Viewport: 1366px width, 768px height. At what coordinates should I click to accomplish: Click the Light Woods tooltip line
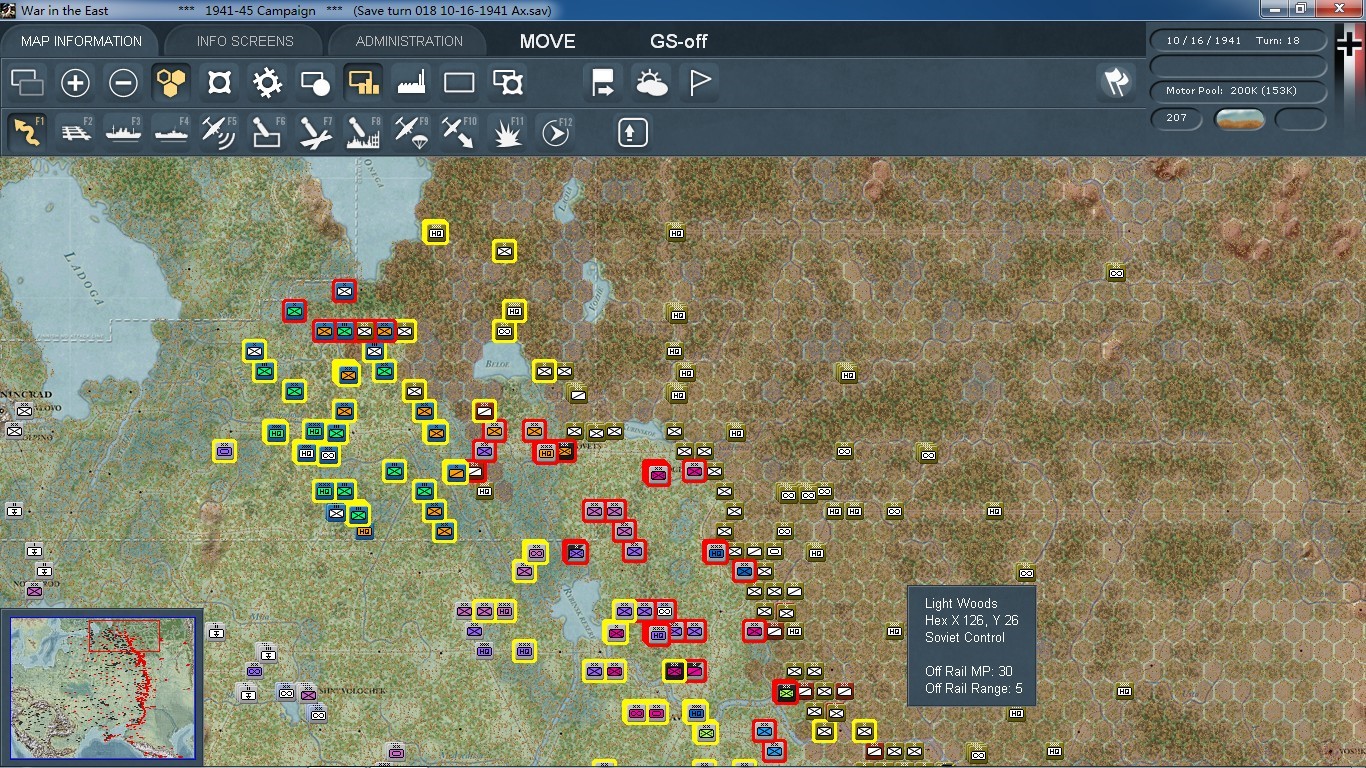click(961, 603)
